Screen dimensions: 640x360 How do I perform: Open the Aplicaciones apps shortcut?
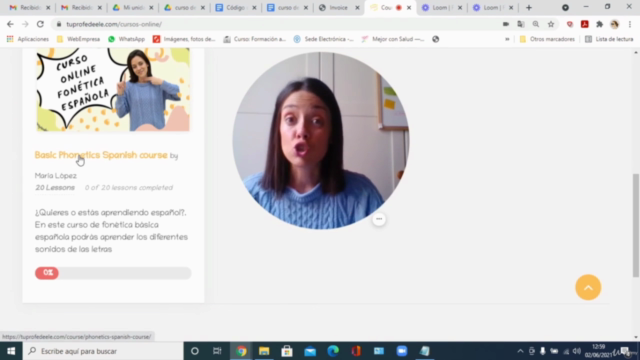pyautogui.click(x=28, y=39)
